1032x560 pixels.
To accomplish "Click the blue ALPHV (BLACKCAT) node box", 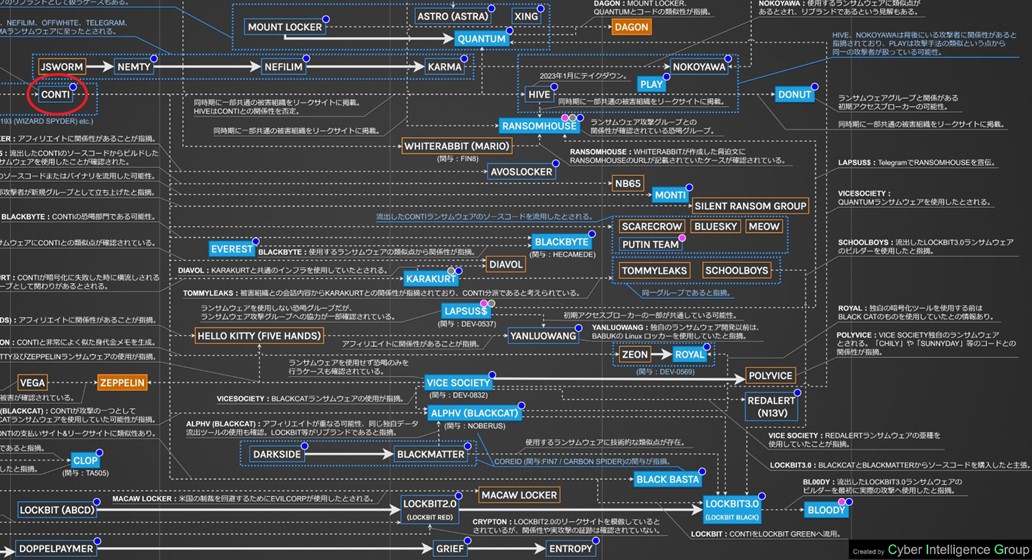I will point(474,413).
